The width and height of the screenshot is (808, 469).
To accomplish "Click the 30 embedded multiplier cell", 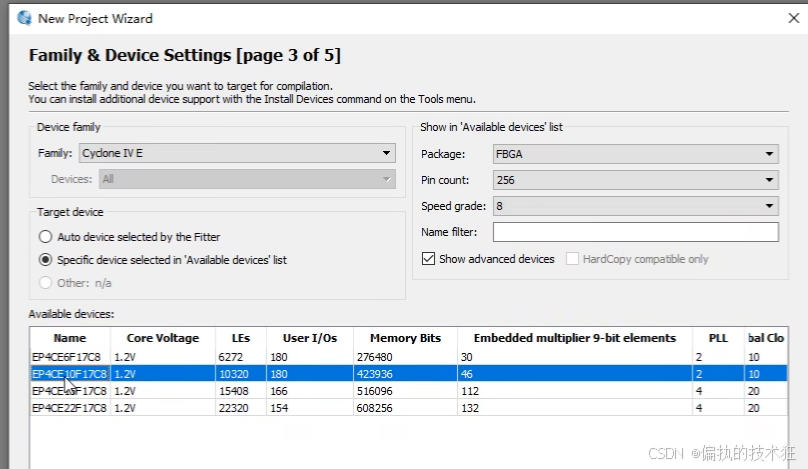I will click(x=575, y=357).
